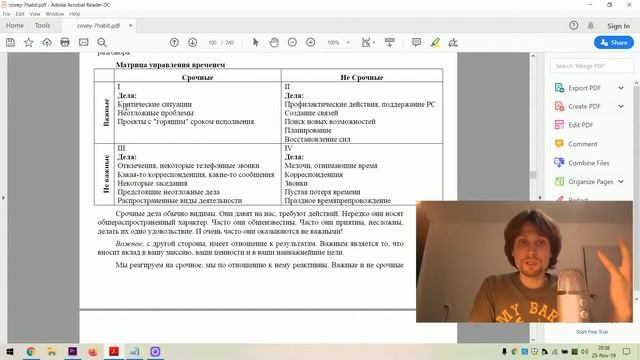Screen dimensions: 640x360
Task: Open the Find text magnifier
Action: (x=102, y=42)
